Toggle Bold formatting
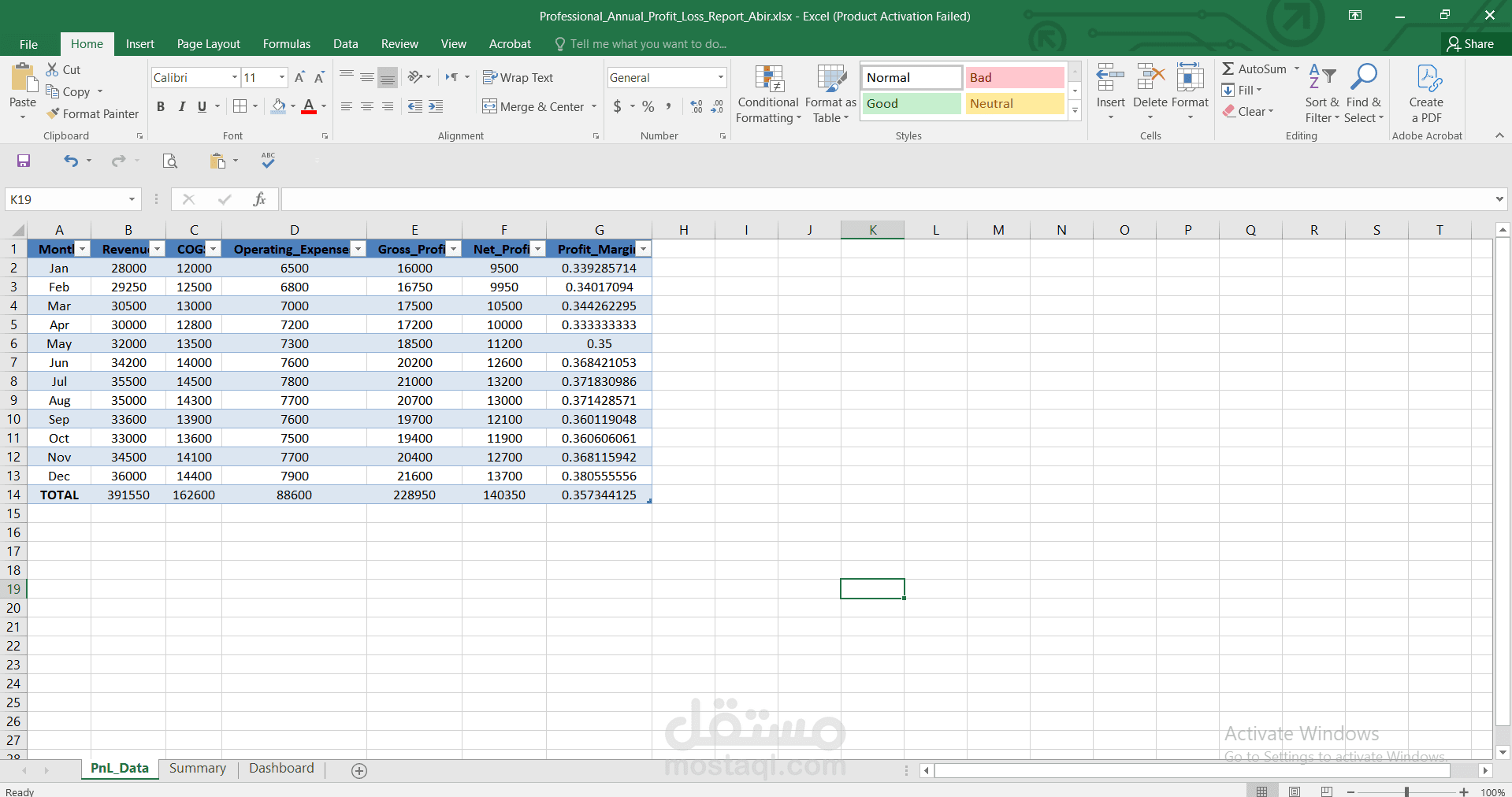1512x797 pixels. pyautogui.click(x=161, y=106)
